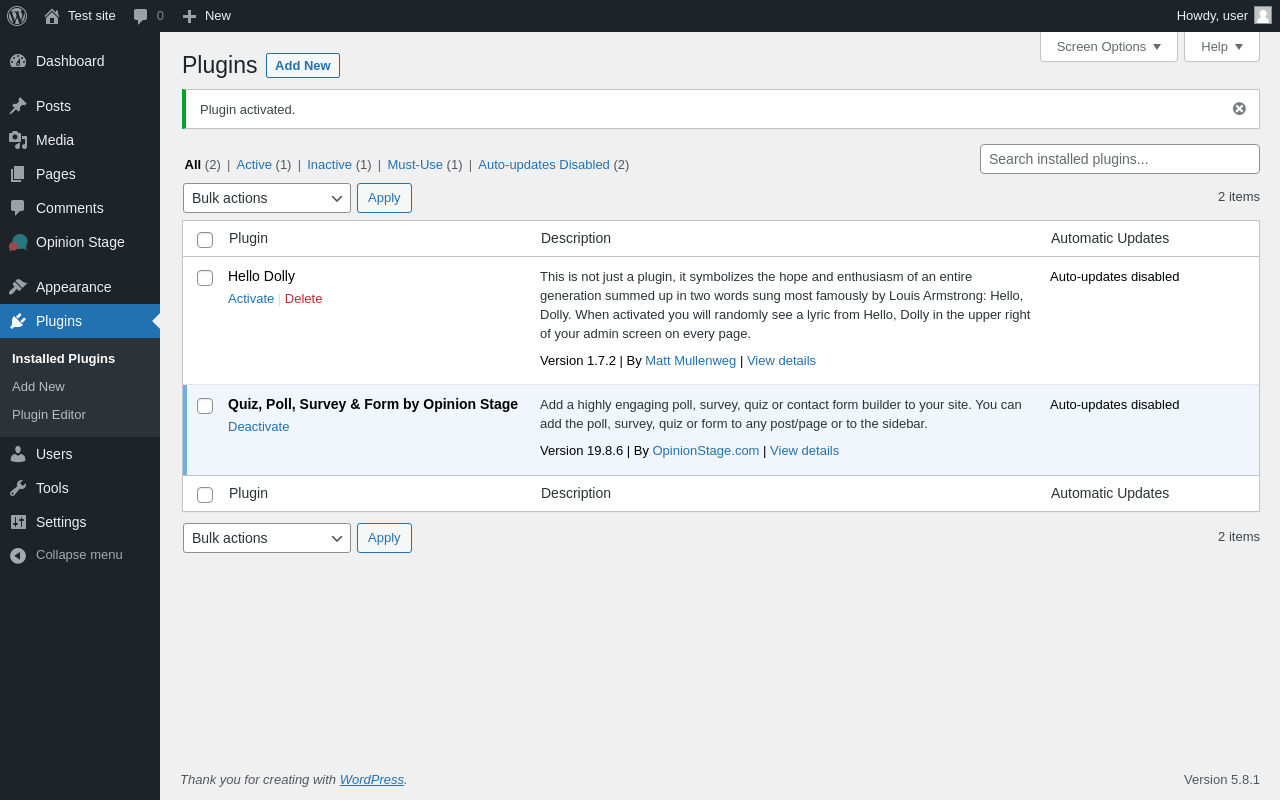Expand the Help panel

[1222, 46]
